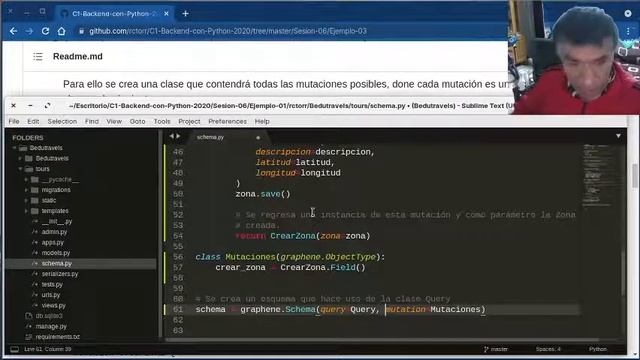The height and width of the screenshot is (360, 640).
Task: Open admin.py in the sidebar
Action: [54, 232]
